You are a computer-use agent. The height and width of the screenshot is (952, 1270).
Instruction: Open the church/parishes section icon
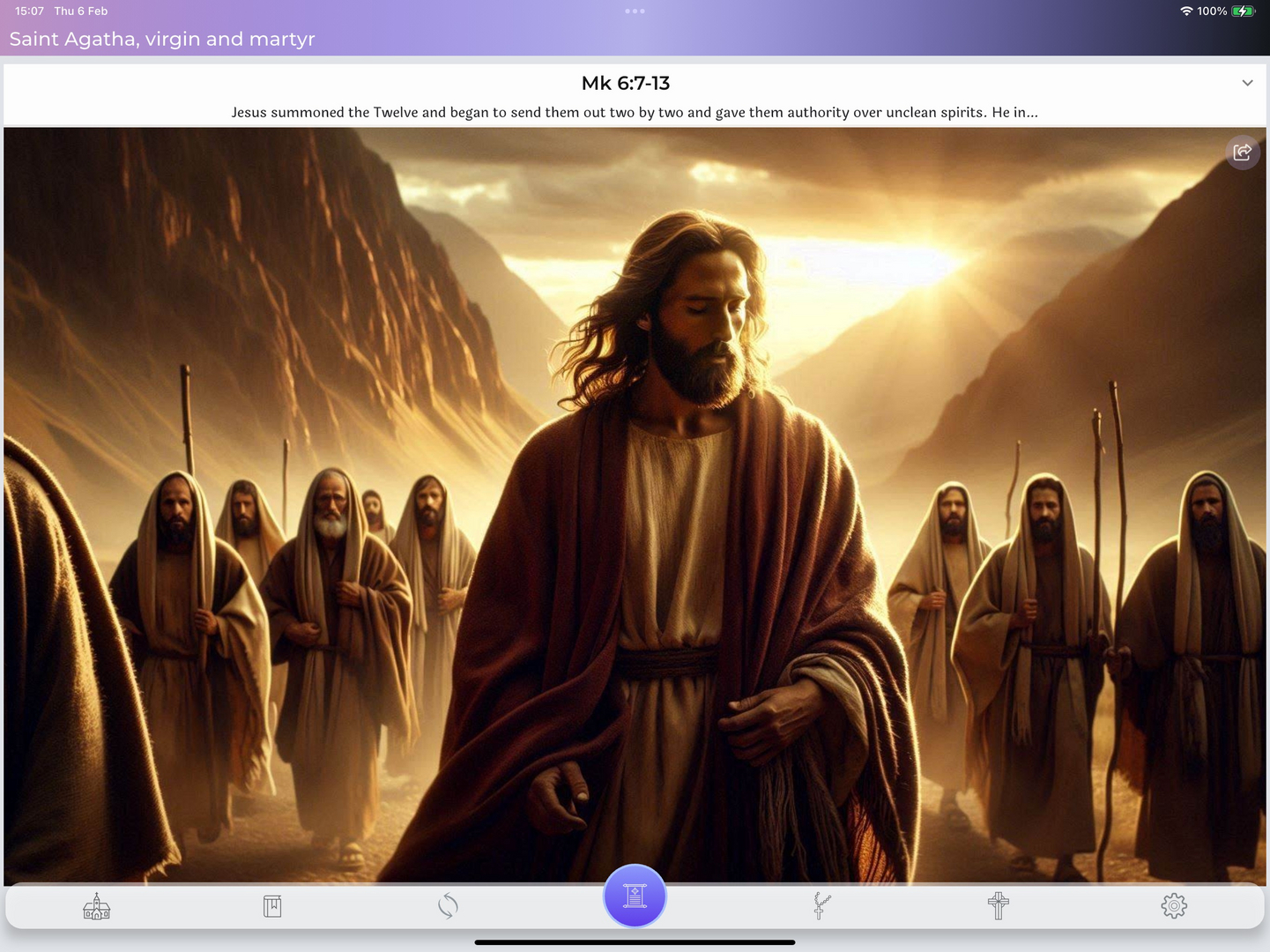96,905
